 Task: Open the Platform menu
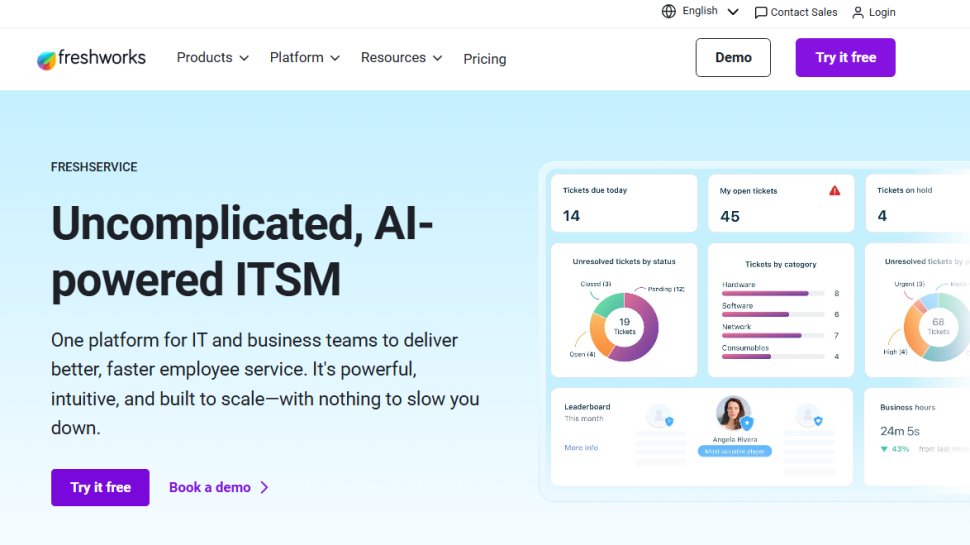click(x=305, y=58)
